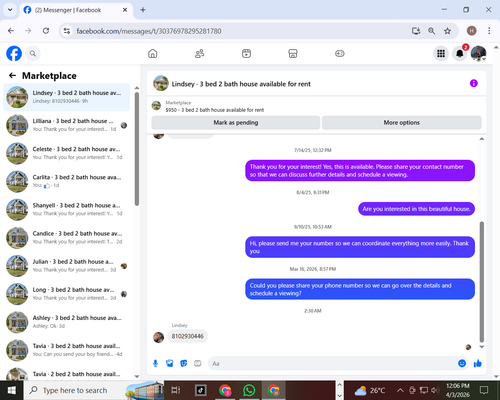This screenshot has width=500, height=400.
Task: Open site information icon in address bar
Action: click(67, 31)
